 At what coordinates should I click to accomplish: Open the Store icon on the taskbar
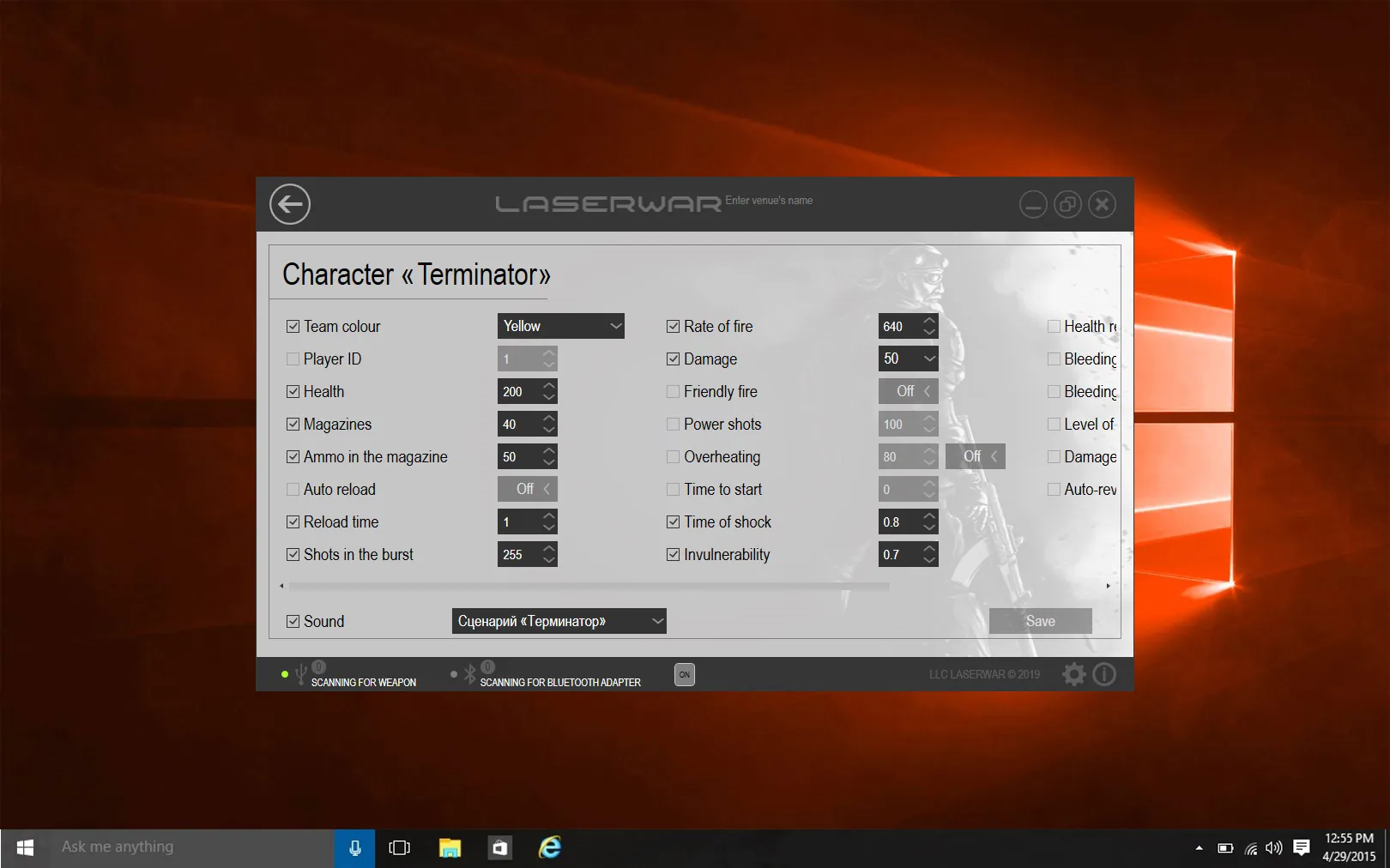(499, 848)
